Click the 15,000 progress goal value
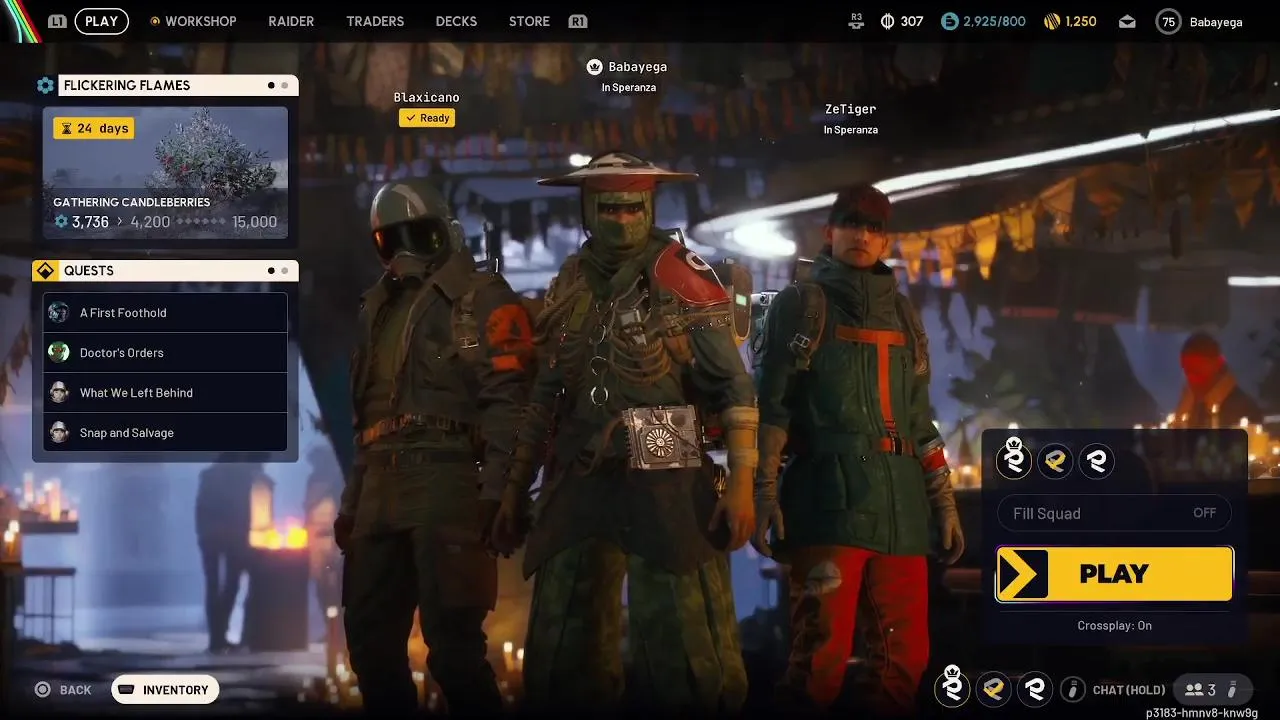This screenshot has width=1280, height=720. point(254,222)
